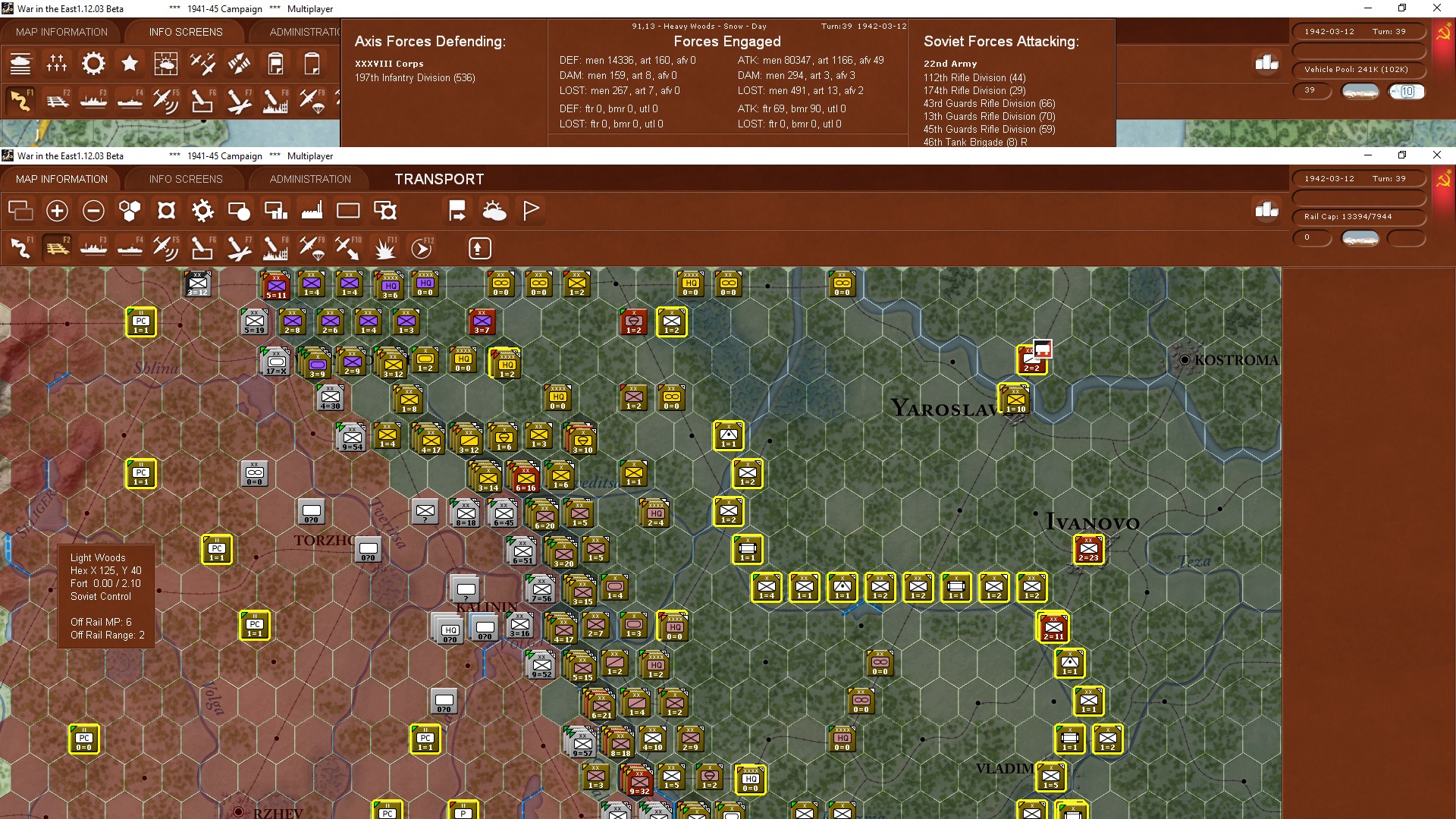Click the F12 next-unit arrow icon
1456x819 pixels.
[422, 248]
